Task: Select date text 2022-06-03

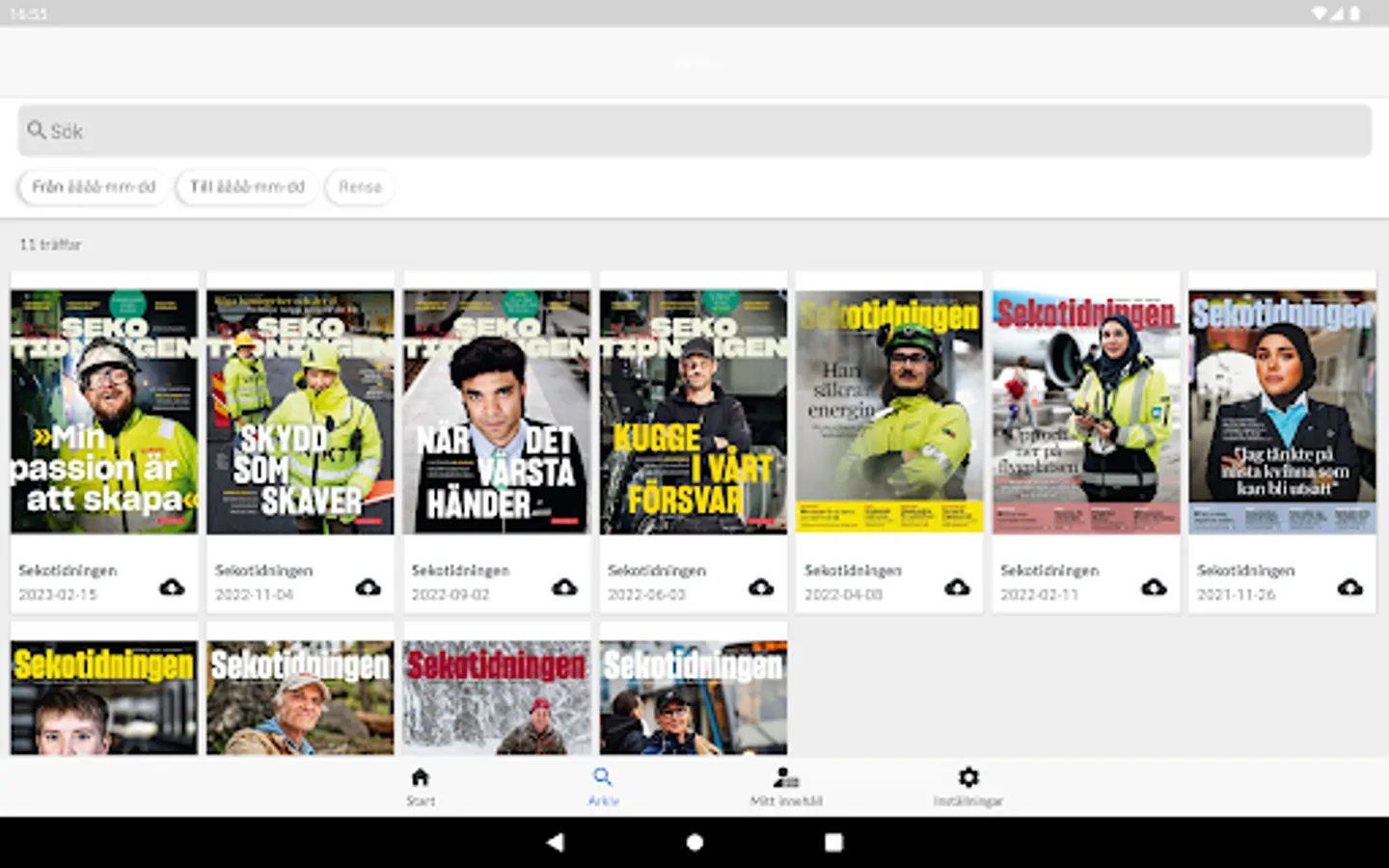Action: click(x=646, y=595)
